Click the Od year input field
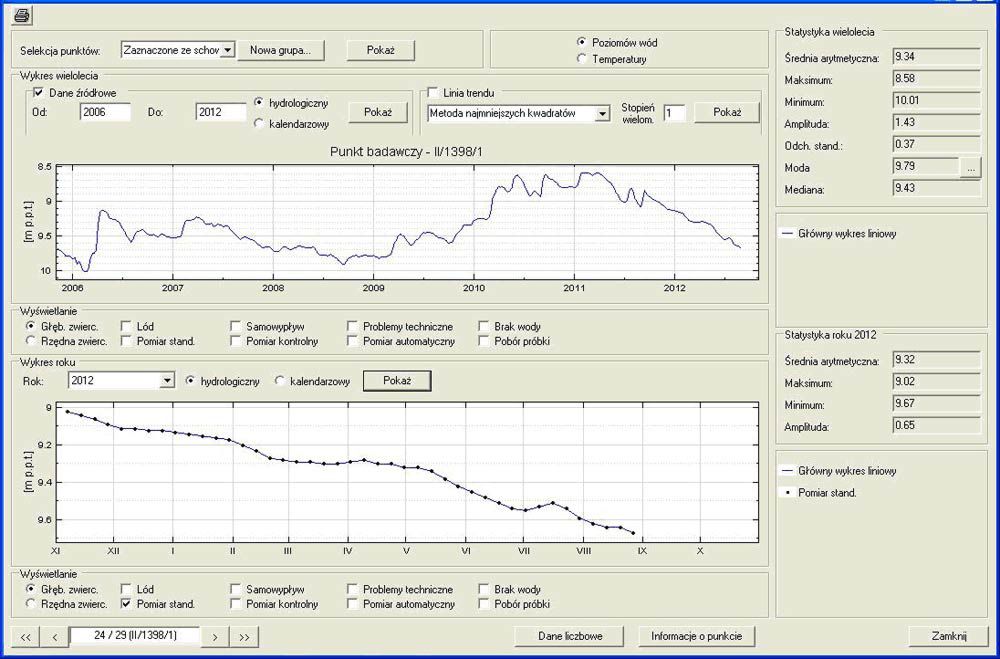Viewport: 1000px width, 659px height. (x=105, y=113)
